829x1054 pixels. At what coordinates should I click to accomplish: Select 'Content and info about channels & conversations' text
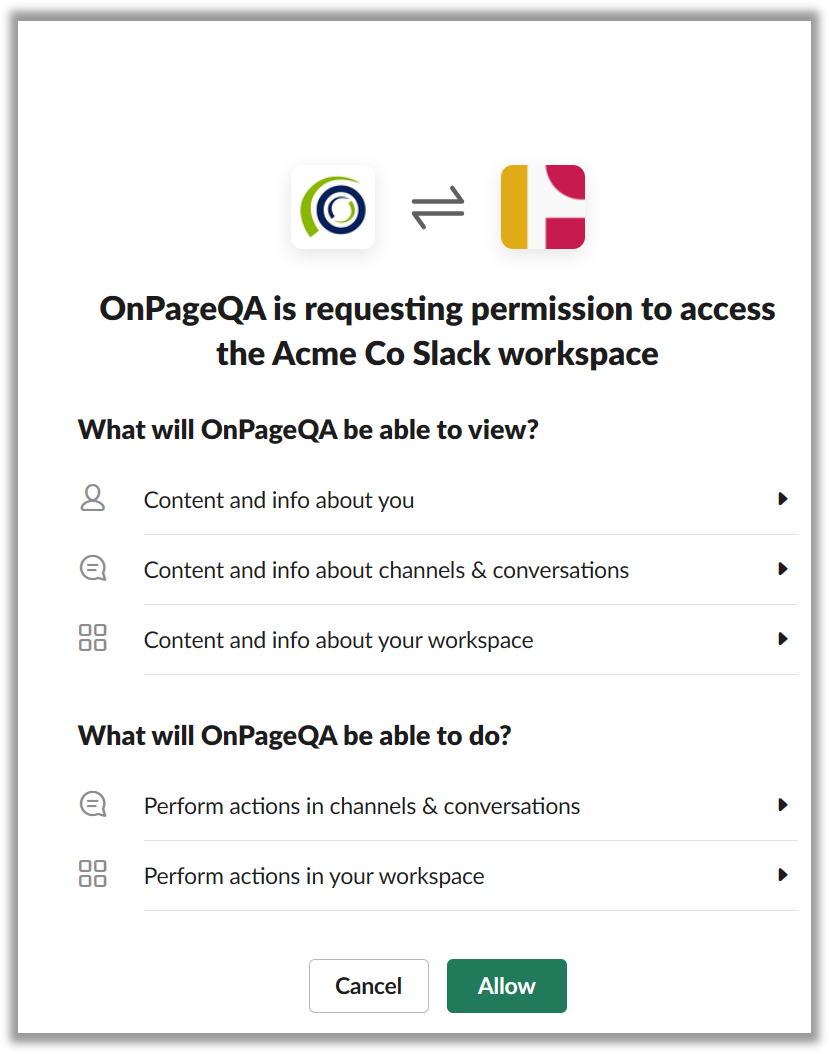[387, 570]
